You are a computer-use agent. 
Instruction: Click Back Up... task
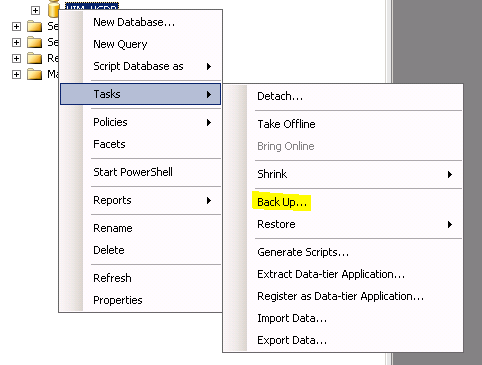pyautogui.click(x=343, y=202)
